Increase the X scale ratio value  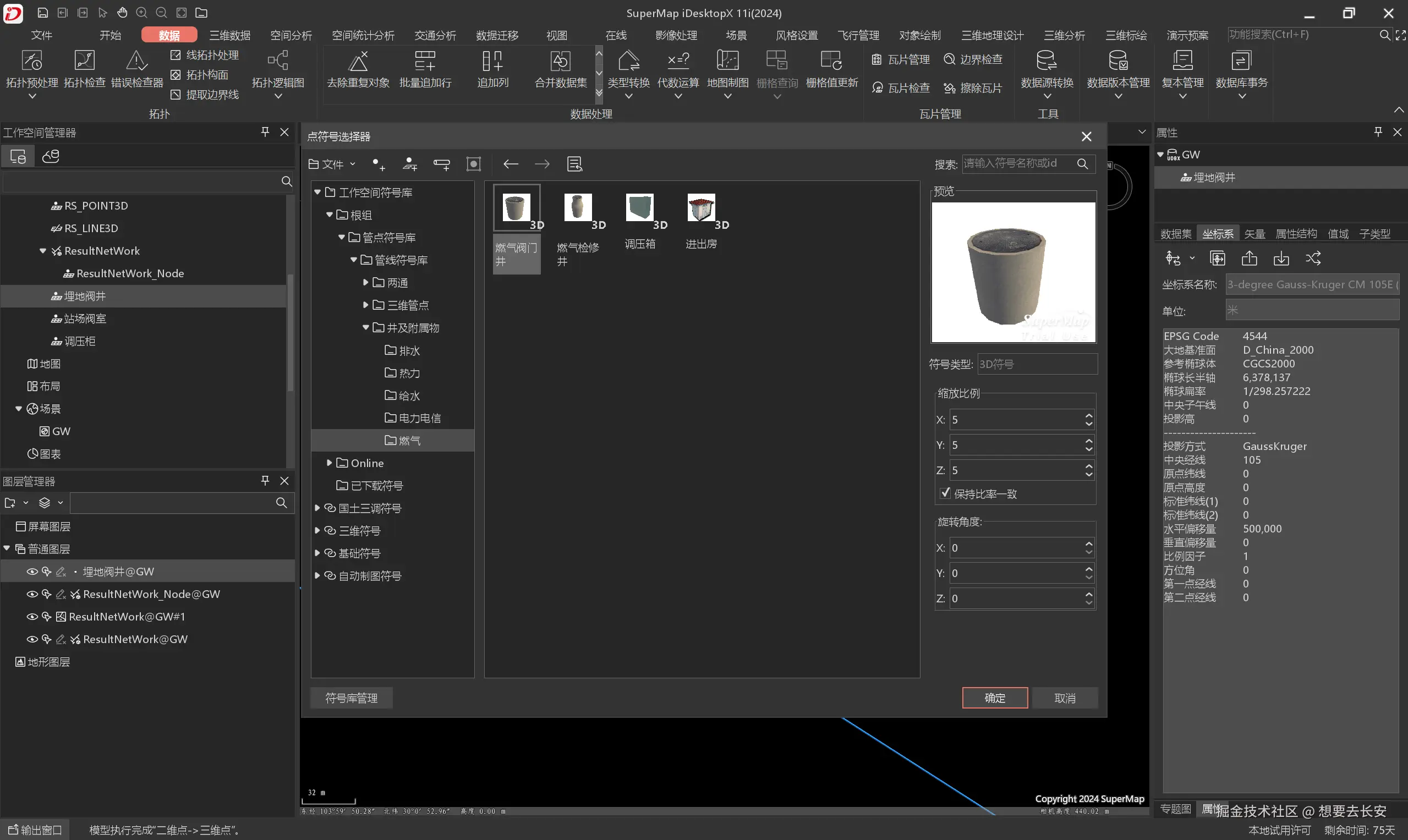click(x=1089, y=415)
